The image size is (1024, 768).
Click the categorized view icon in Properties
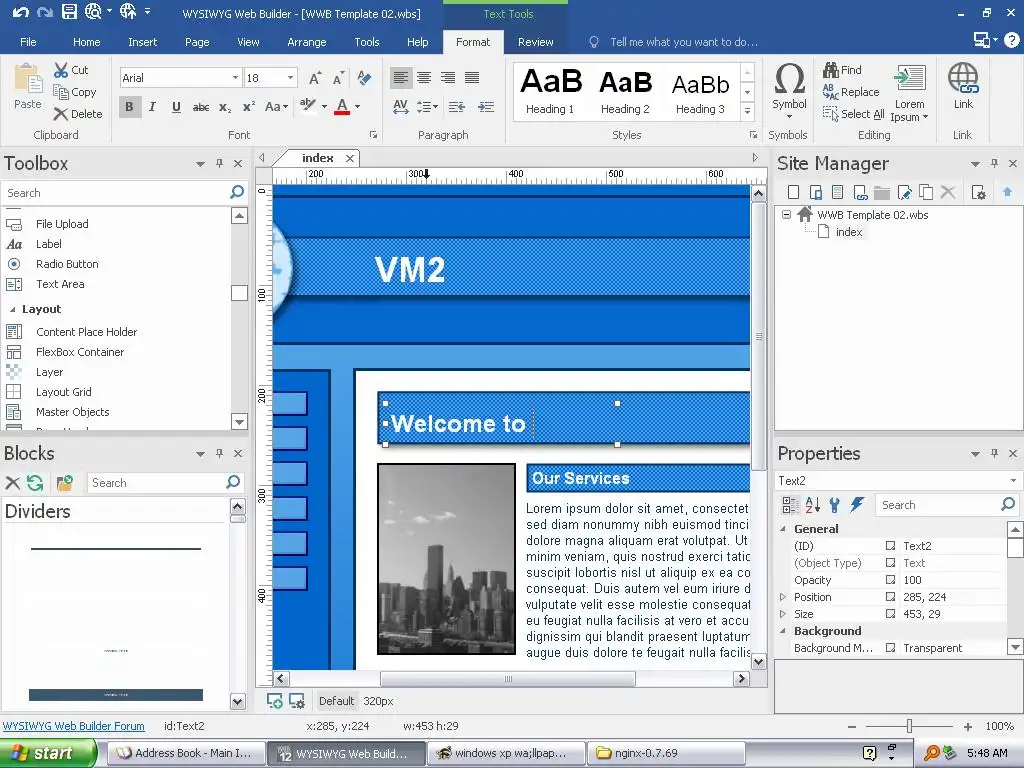(790, 505)
